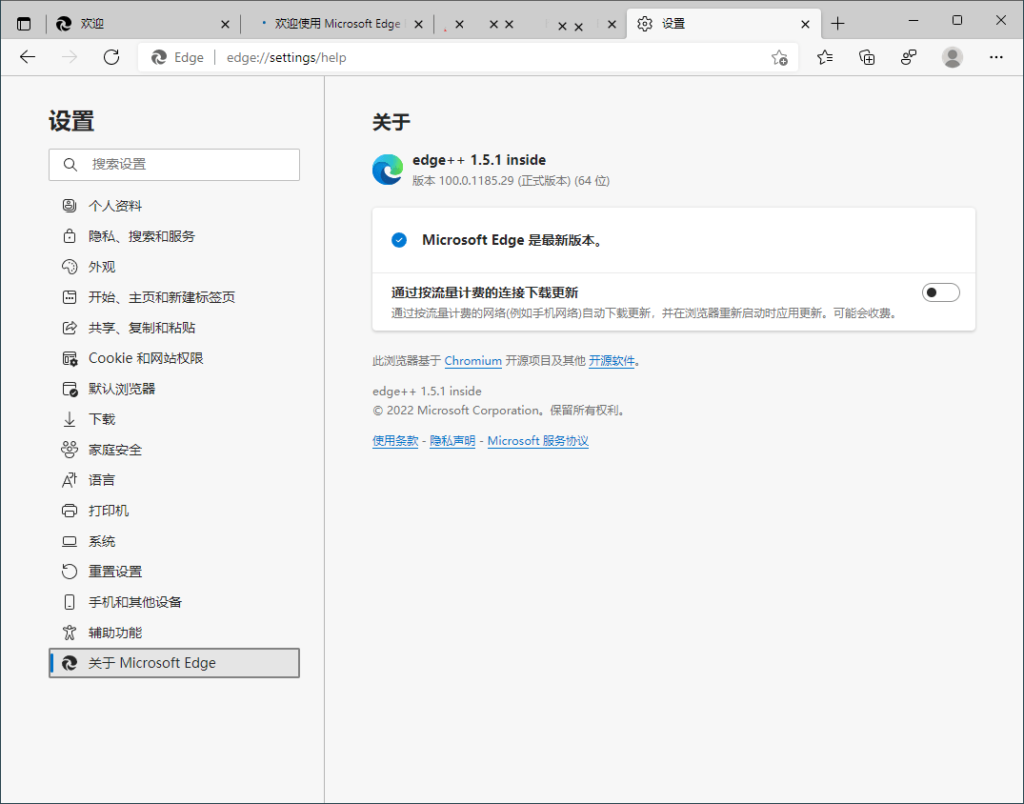Open the 开源软件 link
Image resolution: width=1024 pixels, height=804 pixels.
611,361
